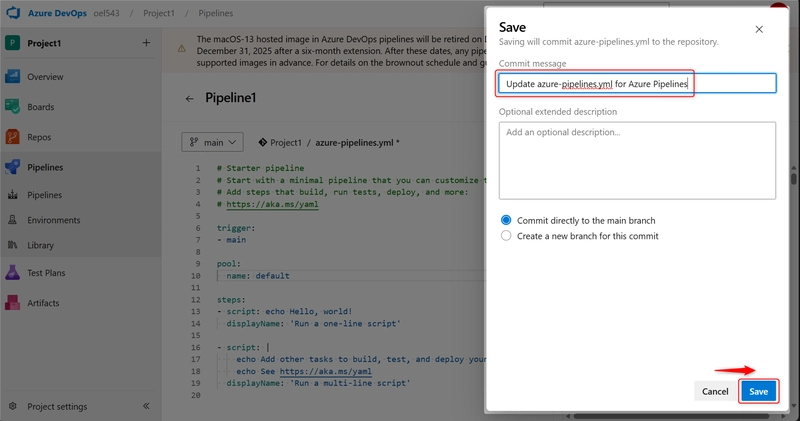This screenshot has width=800, height=421.
Task: Open the Repos section icon
Action: (13, 137)
